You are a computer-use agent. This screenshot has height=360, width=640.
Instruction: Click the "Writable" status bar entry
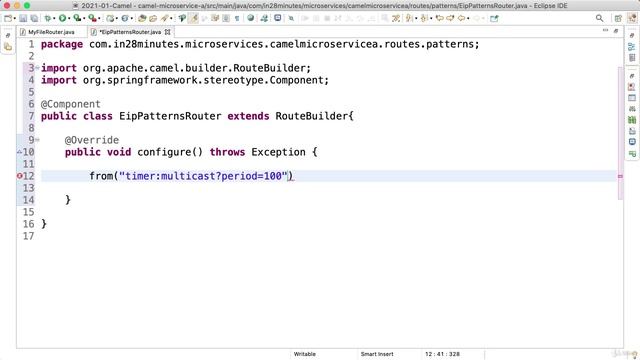(304, 354)
